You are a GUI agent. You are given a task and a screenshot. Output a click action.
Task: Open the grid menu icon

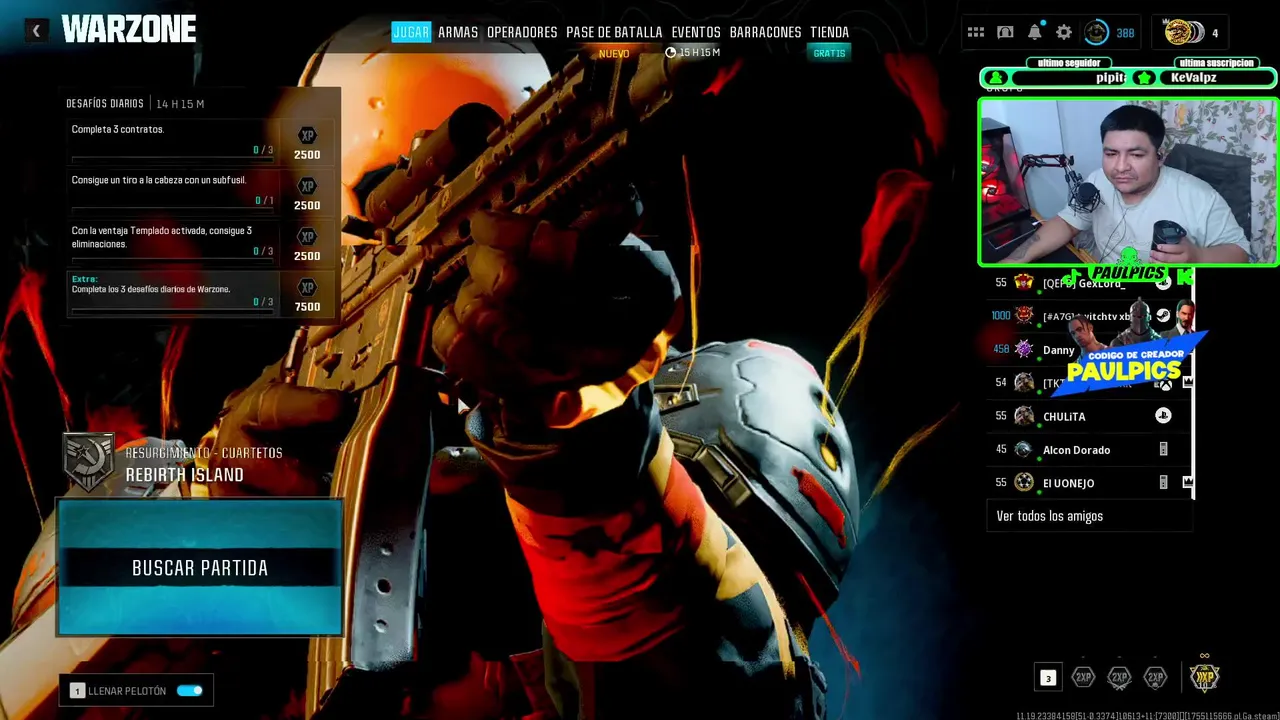click(x=976, y=32)
